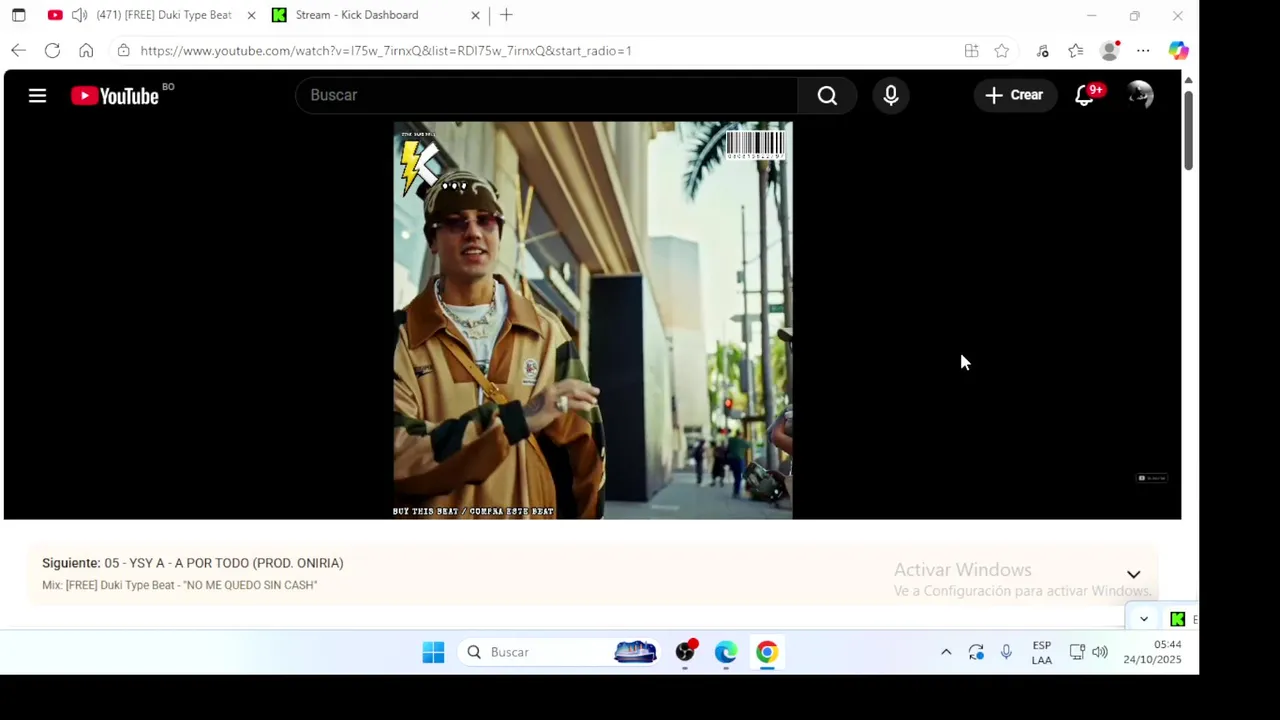Viewport: 1280px width, 720px height.
Task: Change the ESP LAA input language
Action: (1042, 652)
